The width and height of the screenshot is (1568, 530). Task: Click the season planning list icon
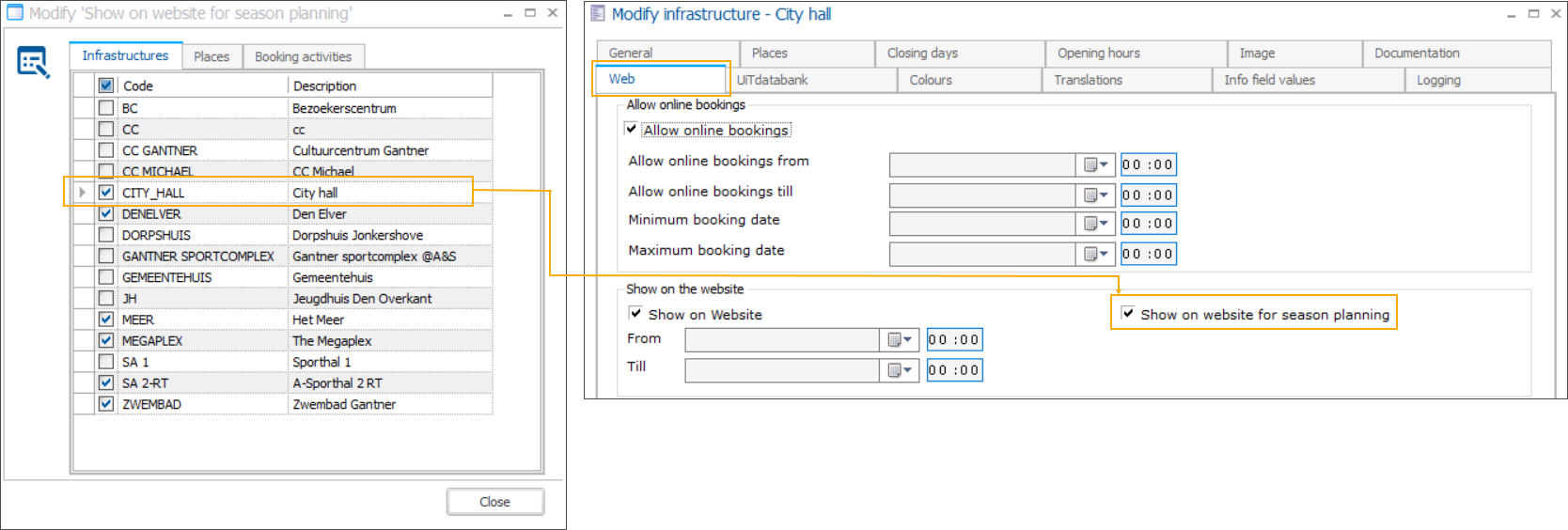pos(33,63)
